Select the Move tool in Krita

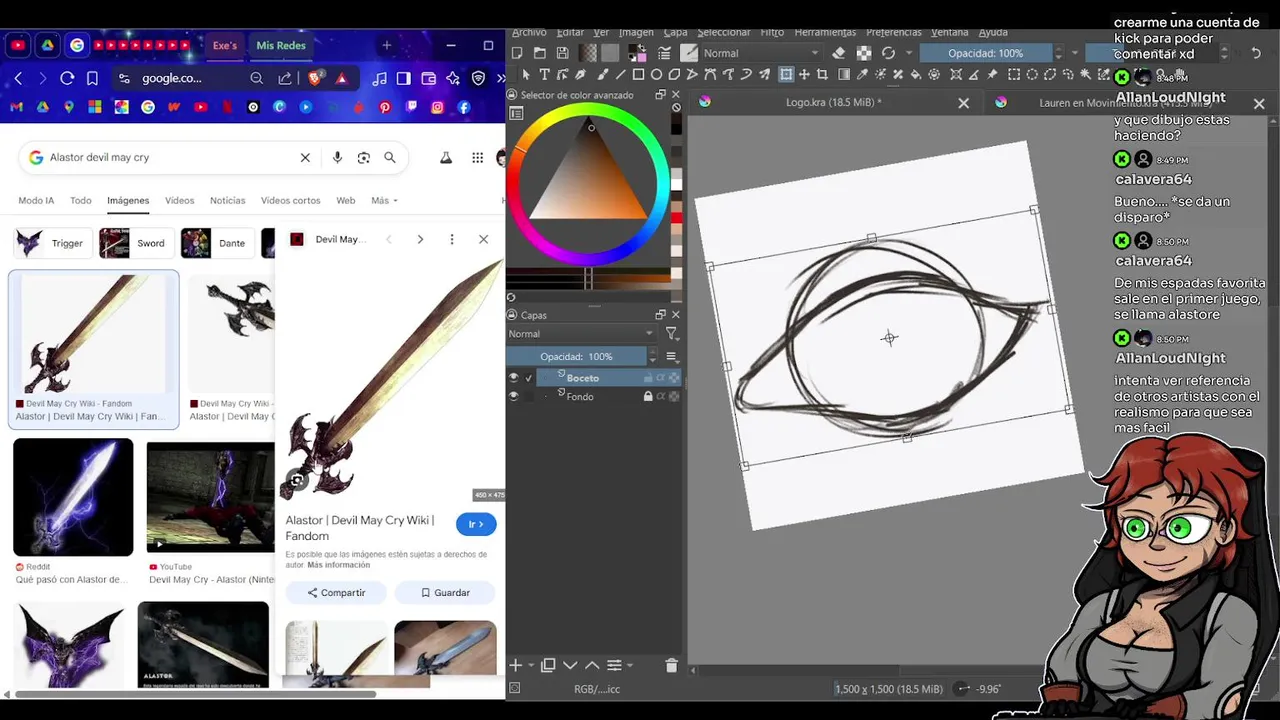click(804, 74)
